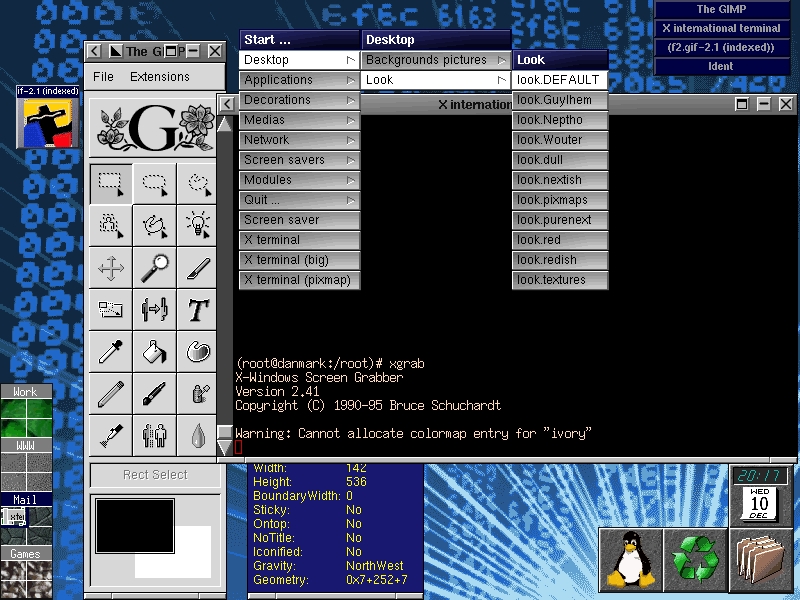The image size is (800, 600).
Task: Apply the look.DEFAULT theme entry
Action: point(559,79)
